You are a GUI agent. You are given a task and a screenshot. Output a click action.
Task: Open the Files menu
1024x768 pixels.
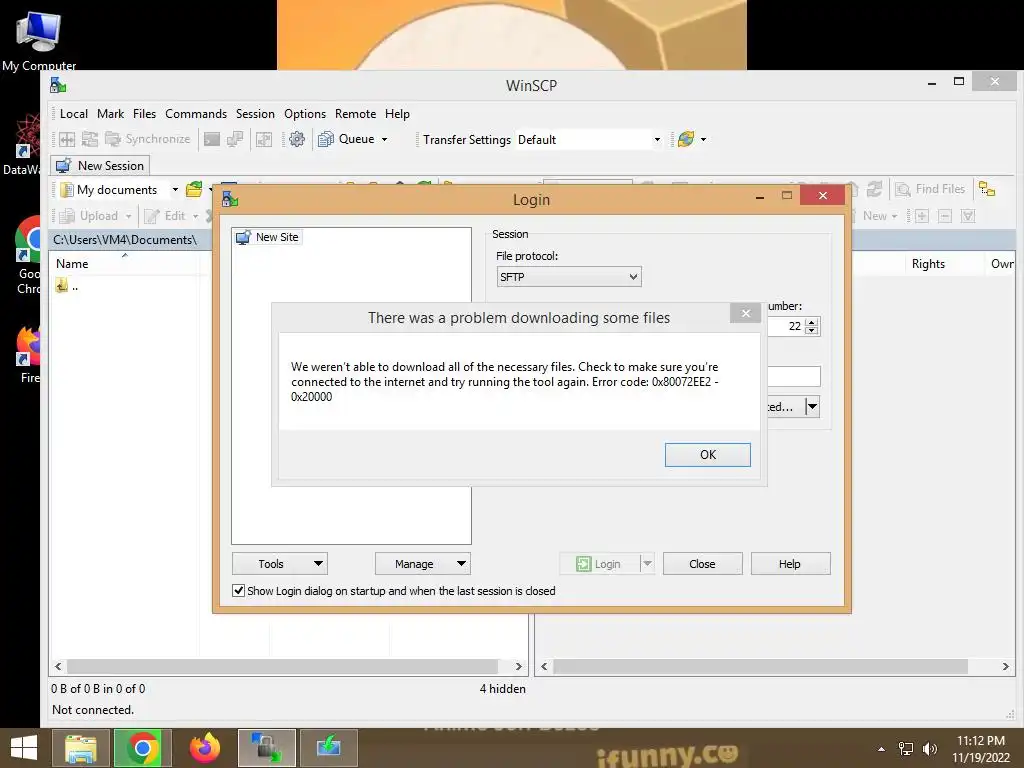click(144, 114)
